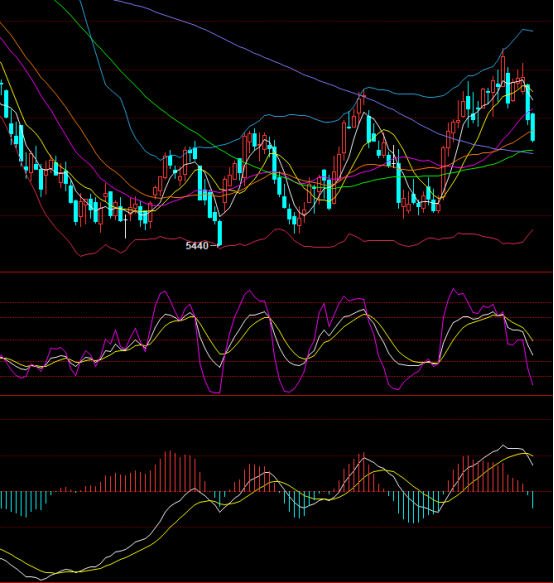Click purple J line trough below 5440 candle
The height and width of the screenshot is (583, 554).
click(x=215, y=392)
